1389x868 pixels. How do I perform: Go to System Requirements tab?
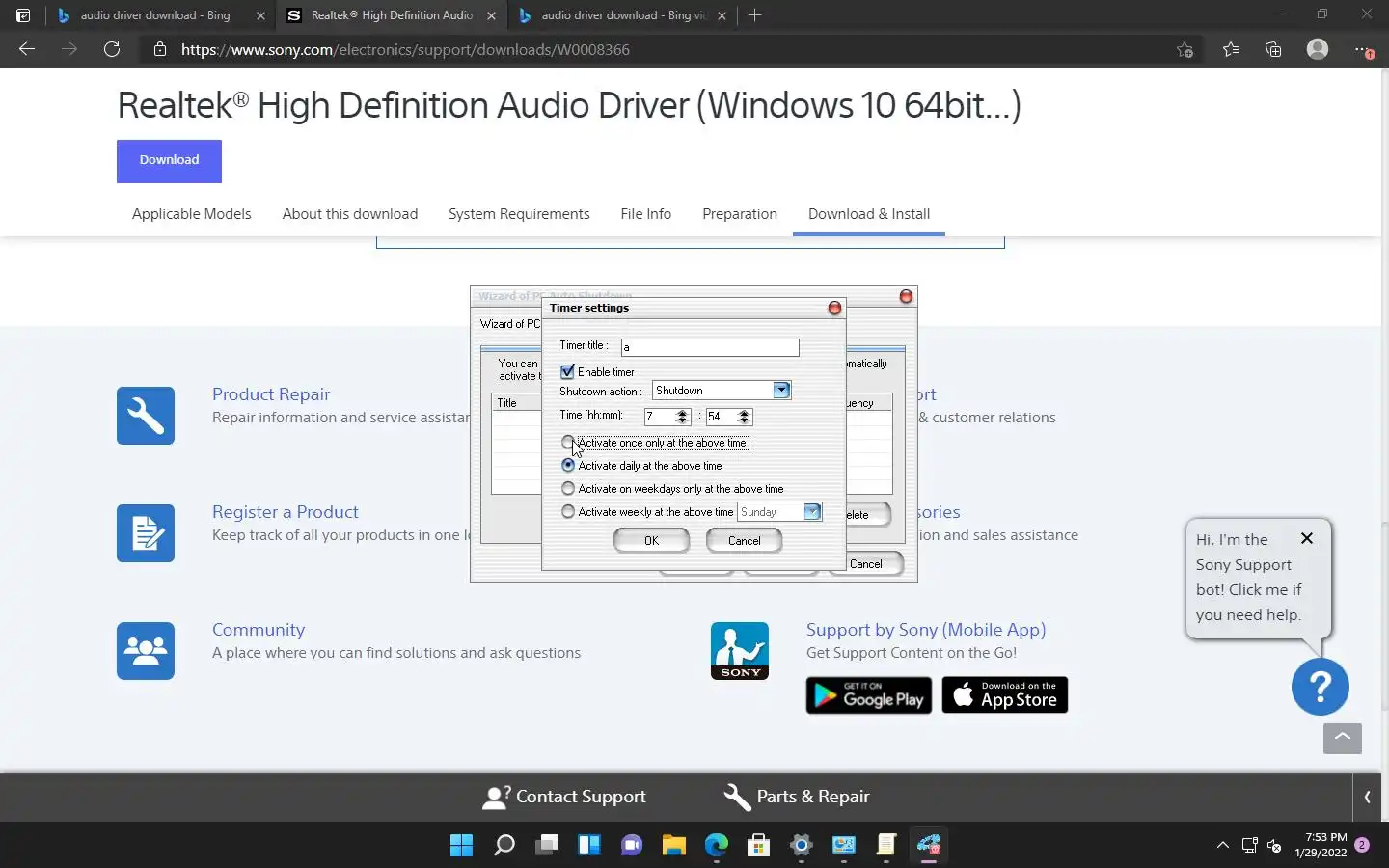(x=519, y=214)
